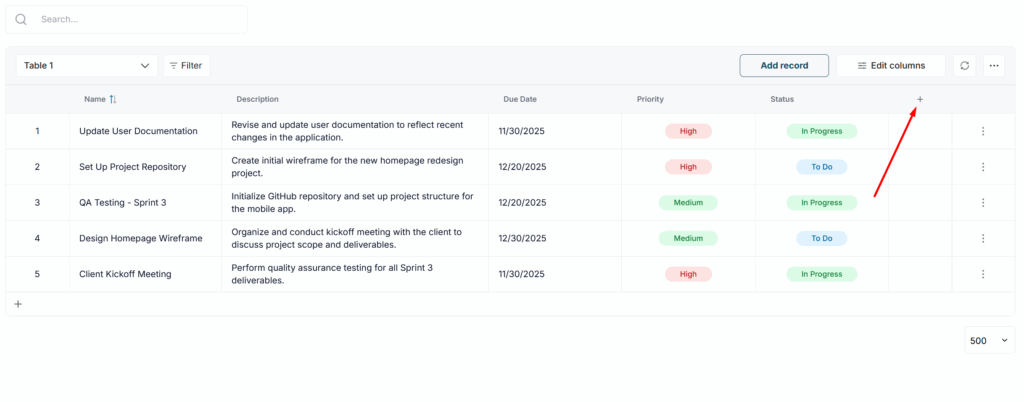Viewport: 1024px width, 402px height.
Task: Sort by Name column arrows icon
Action: tap(113, 99)
